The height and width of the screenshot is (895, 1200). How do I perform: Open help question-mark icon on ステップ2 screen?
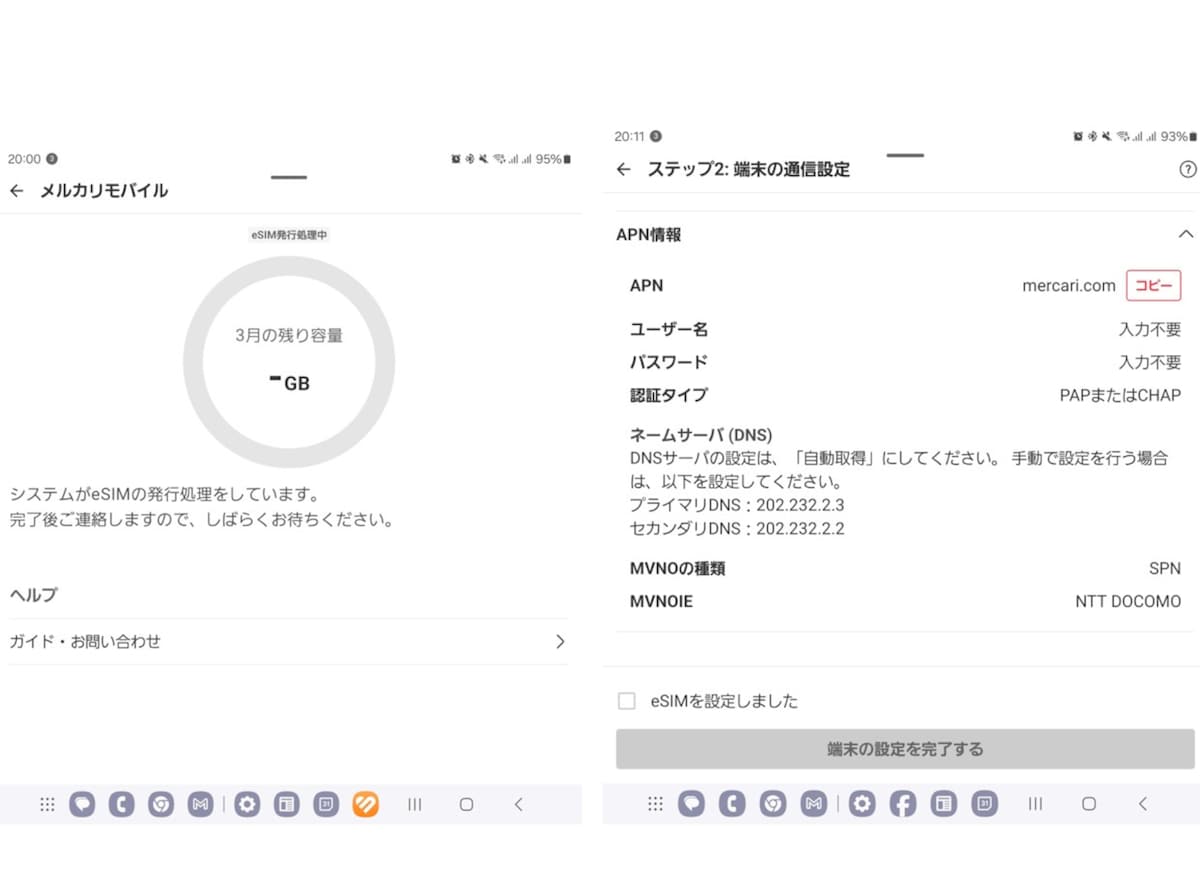click(x=1188, y=170)
